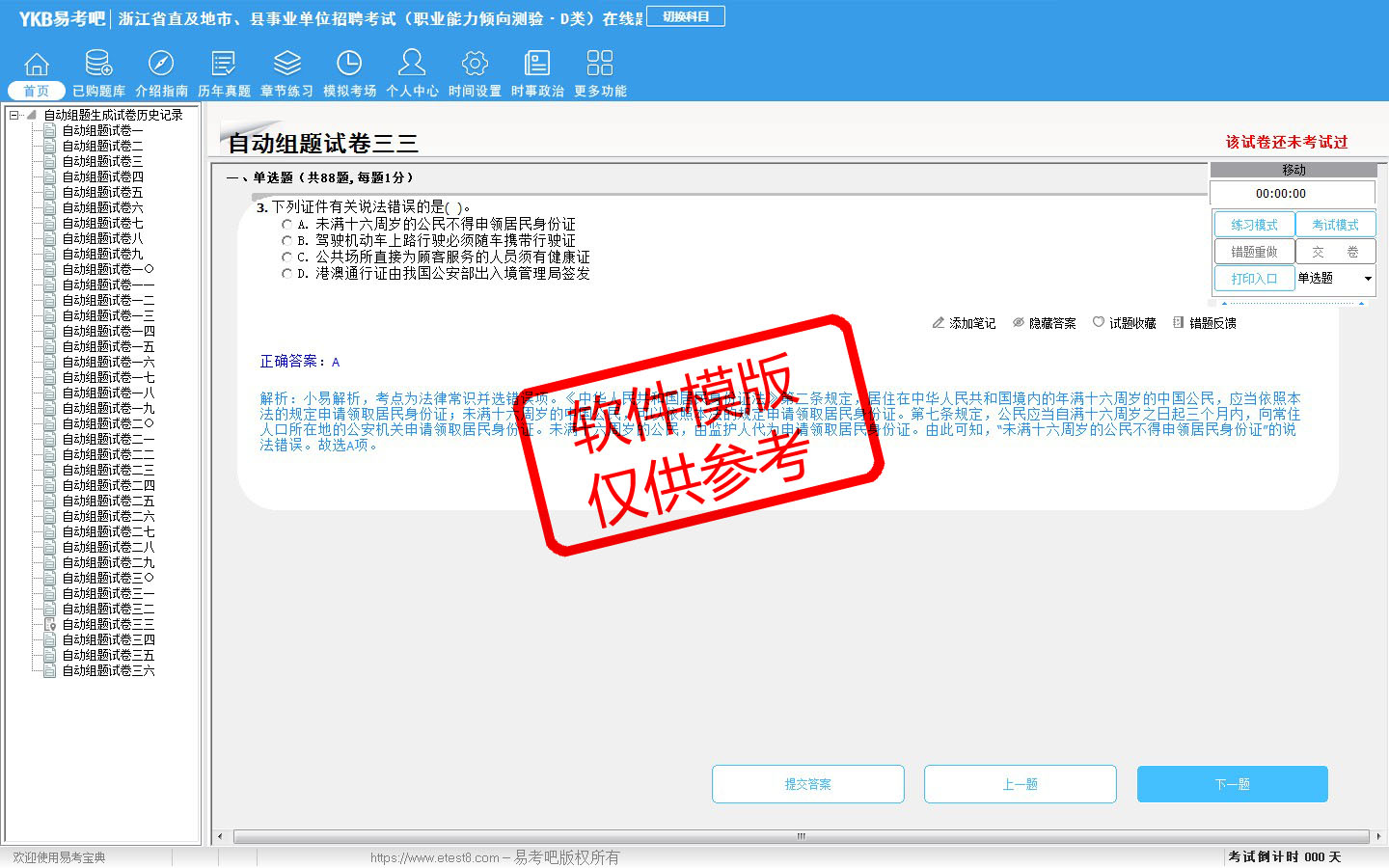Image resolution: width=1389 pixels, height=868 pixels.
Task: Select 自动组题试卷一五 in the tree
Action: click(x=108, y=346)
